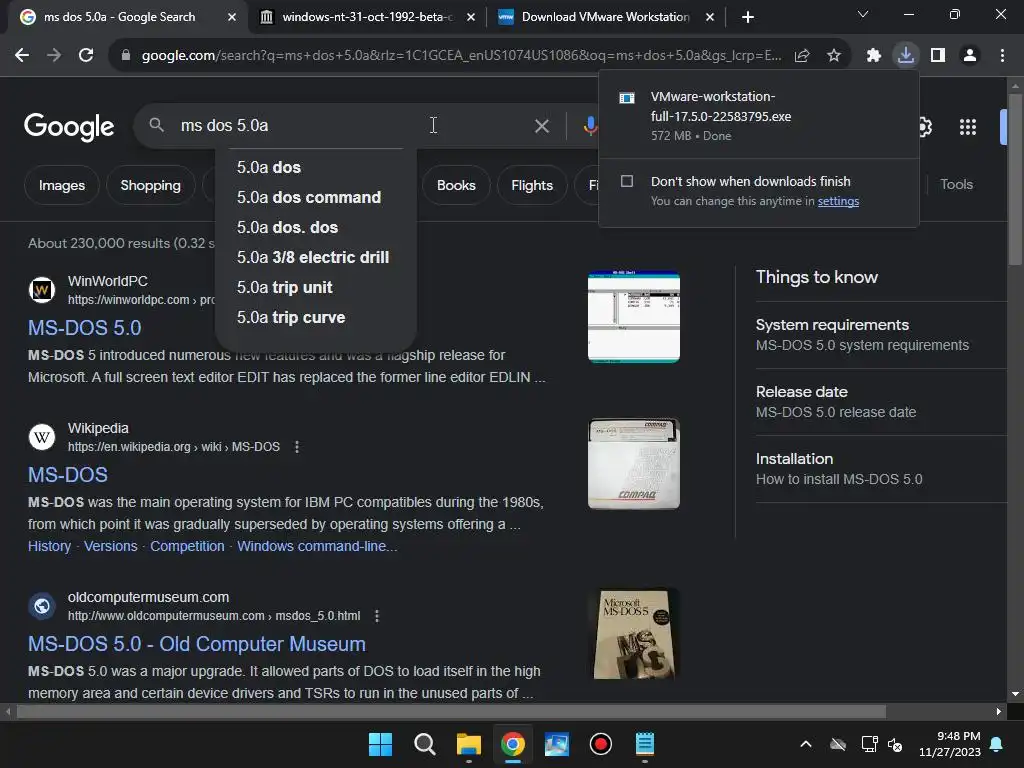This screenshot has height=768, width=1024.
Task: Open the network display tray icon
Action: point(869,744)
